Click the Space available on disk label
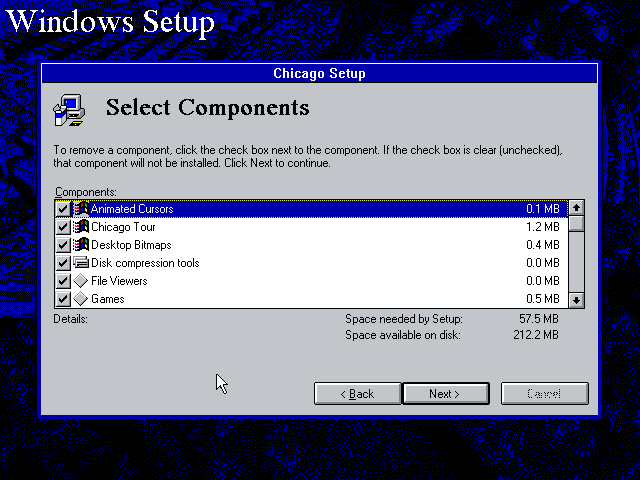The height and width of the screenshot is (480, 640). coord(402,335)
